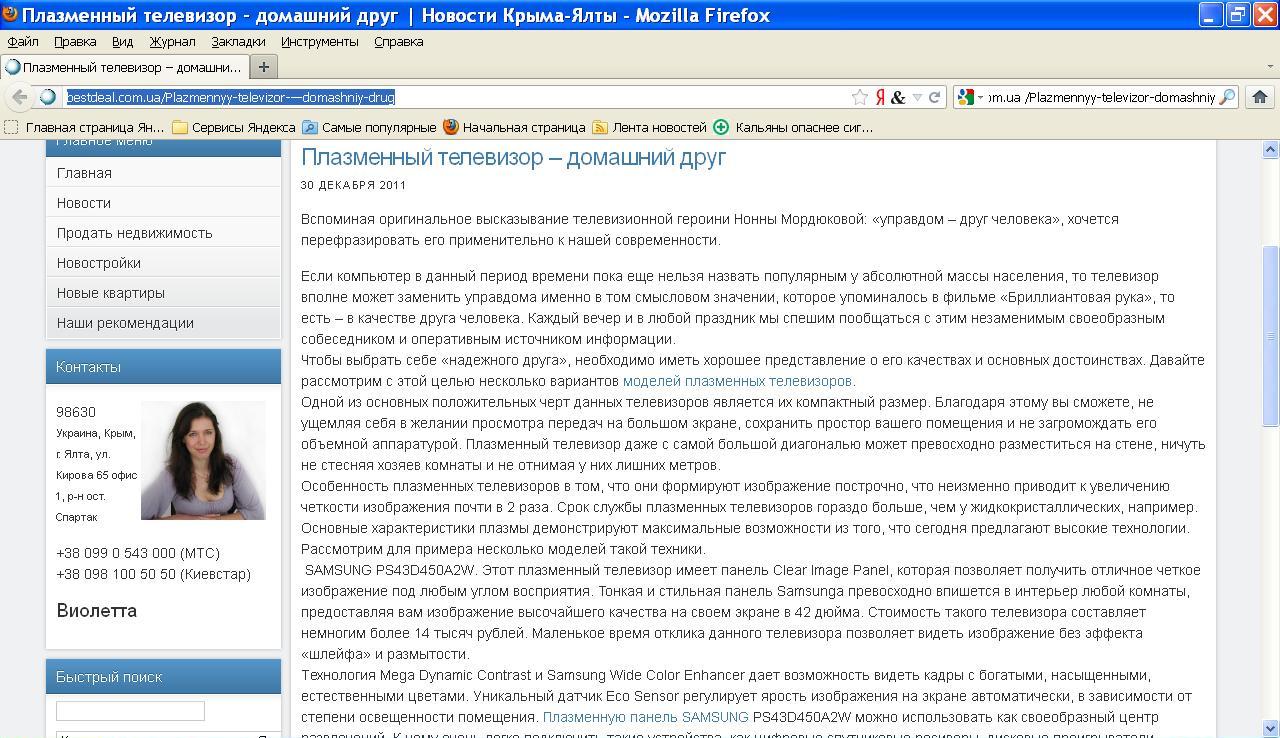
Task: Click Новостройки sidebar link
Action: click(x=98, y=263)
